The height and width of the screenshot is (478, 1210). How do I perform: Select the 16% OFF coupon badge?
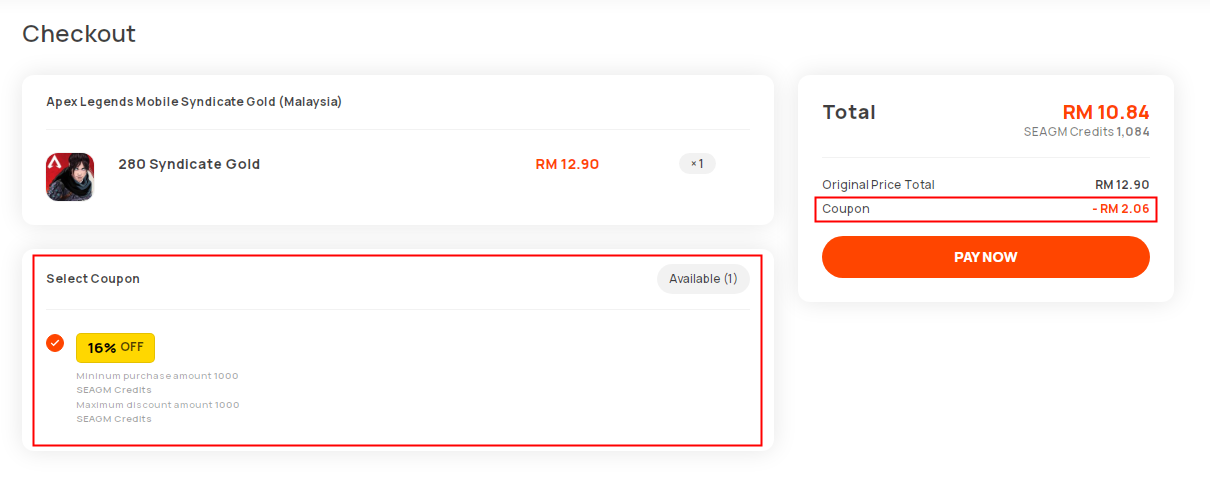(115, 348)
